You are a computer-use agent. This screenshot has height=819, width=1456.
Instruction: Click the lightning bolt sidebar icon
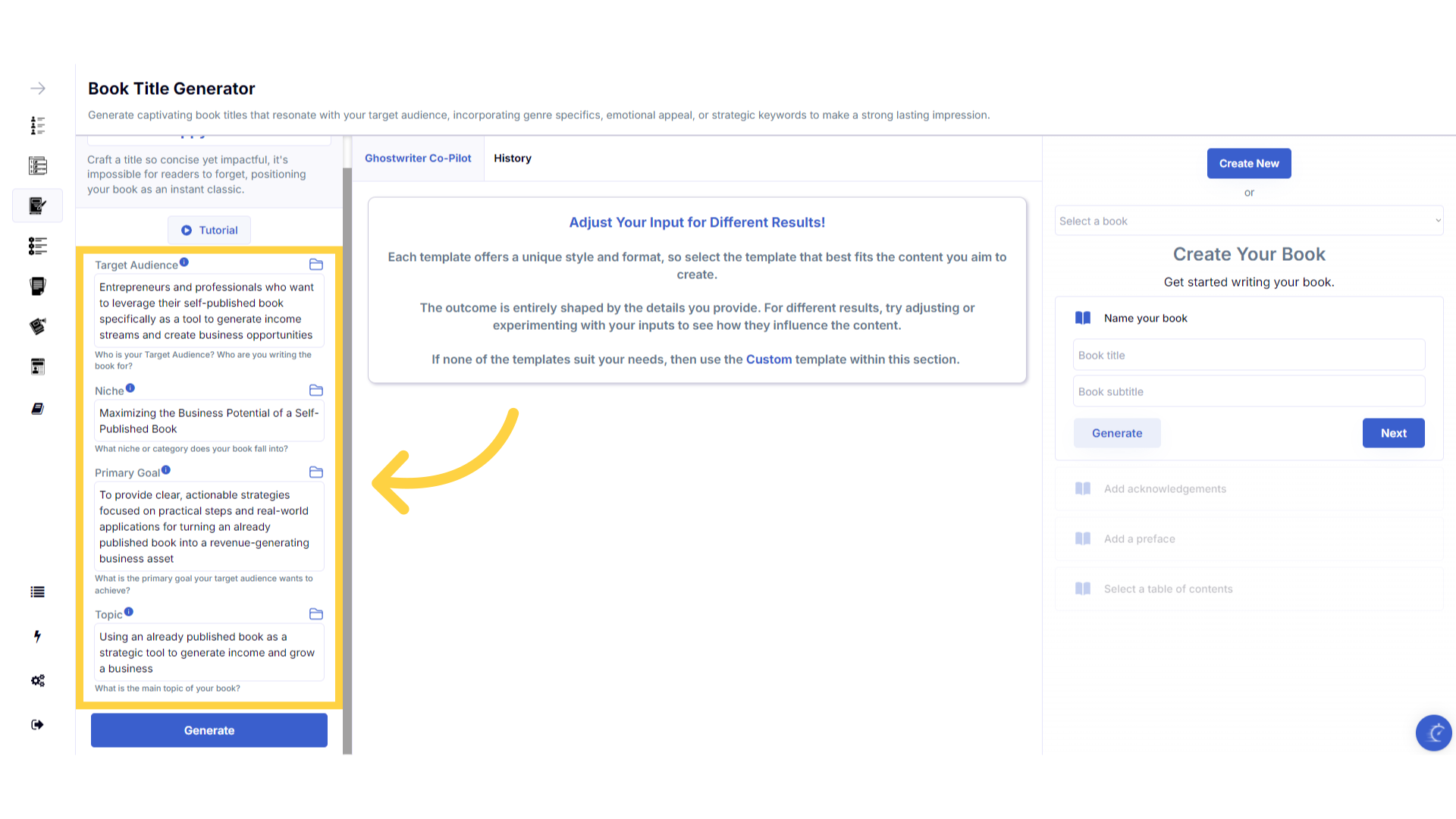pos(37,636)
